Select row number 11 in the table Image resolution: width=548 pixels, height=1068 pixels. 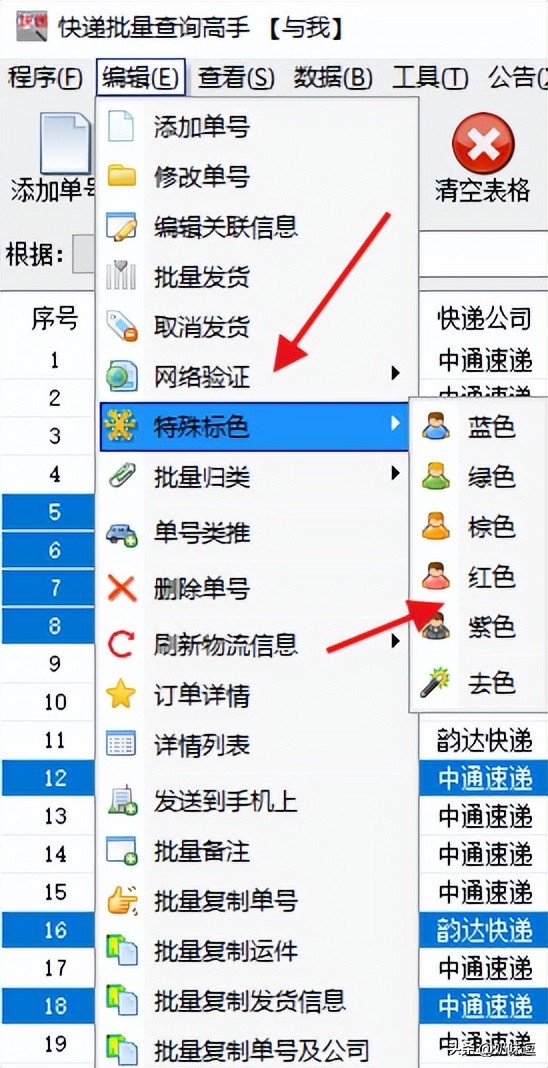[x=54, y=739]
